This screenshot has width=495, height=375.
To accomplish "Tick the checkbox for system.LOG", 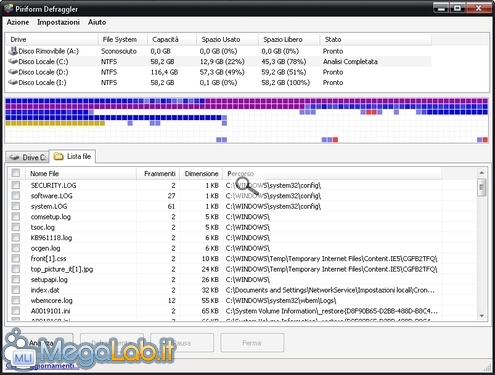I will tap(16, 206).
